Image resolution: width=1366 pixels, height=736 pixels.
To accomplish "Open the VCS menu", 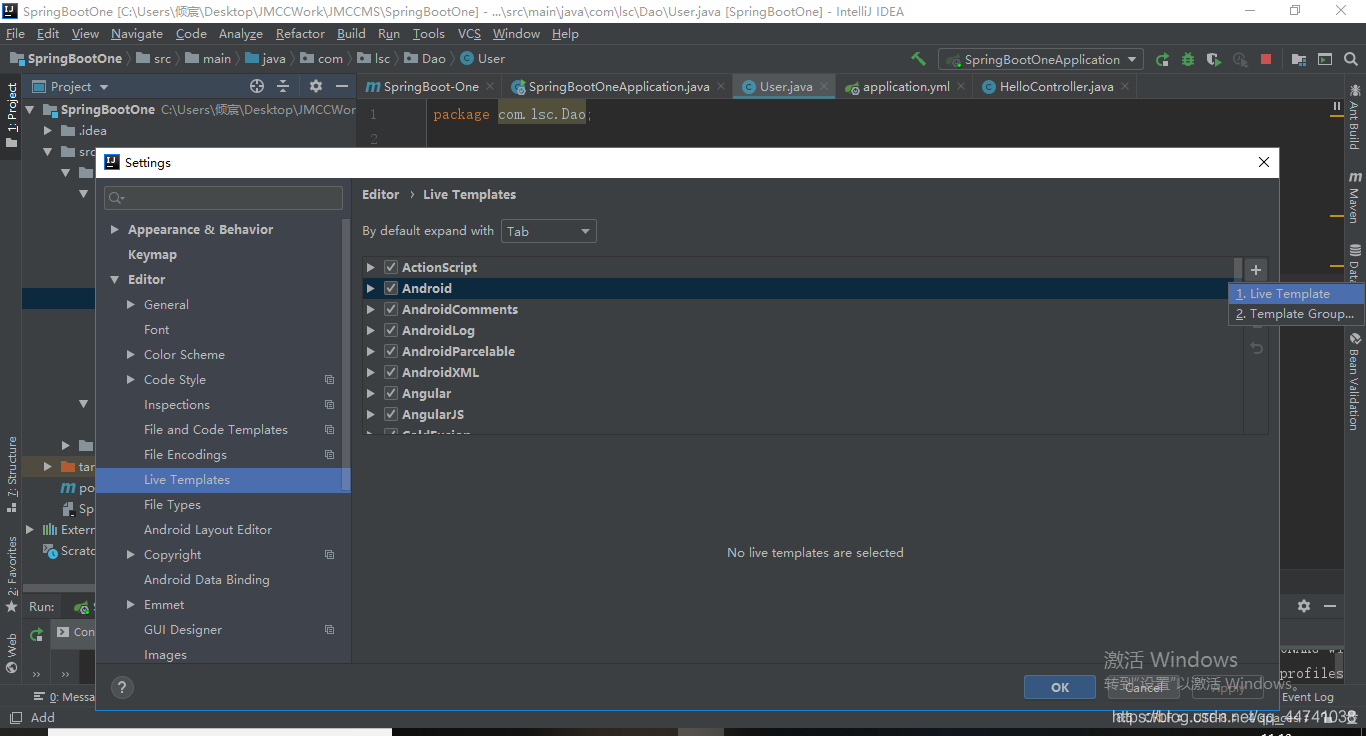I will 469,33.
